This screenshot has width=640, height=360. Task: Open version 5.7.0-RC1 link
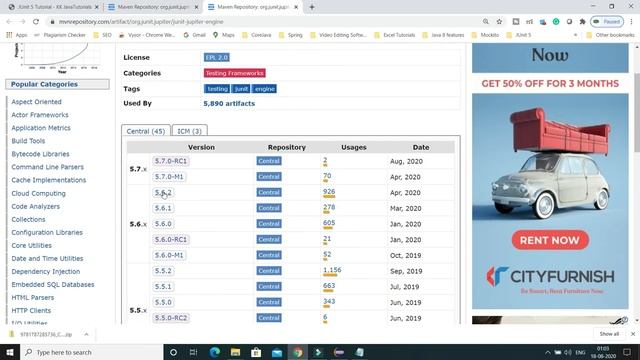pos(171,161)
